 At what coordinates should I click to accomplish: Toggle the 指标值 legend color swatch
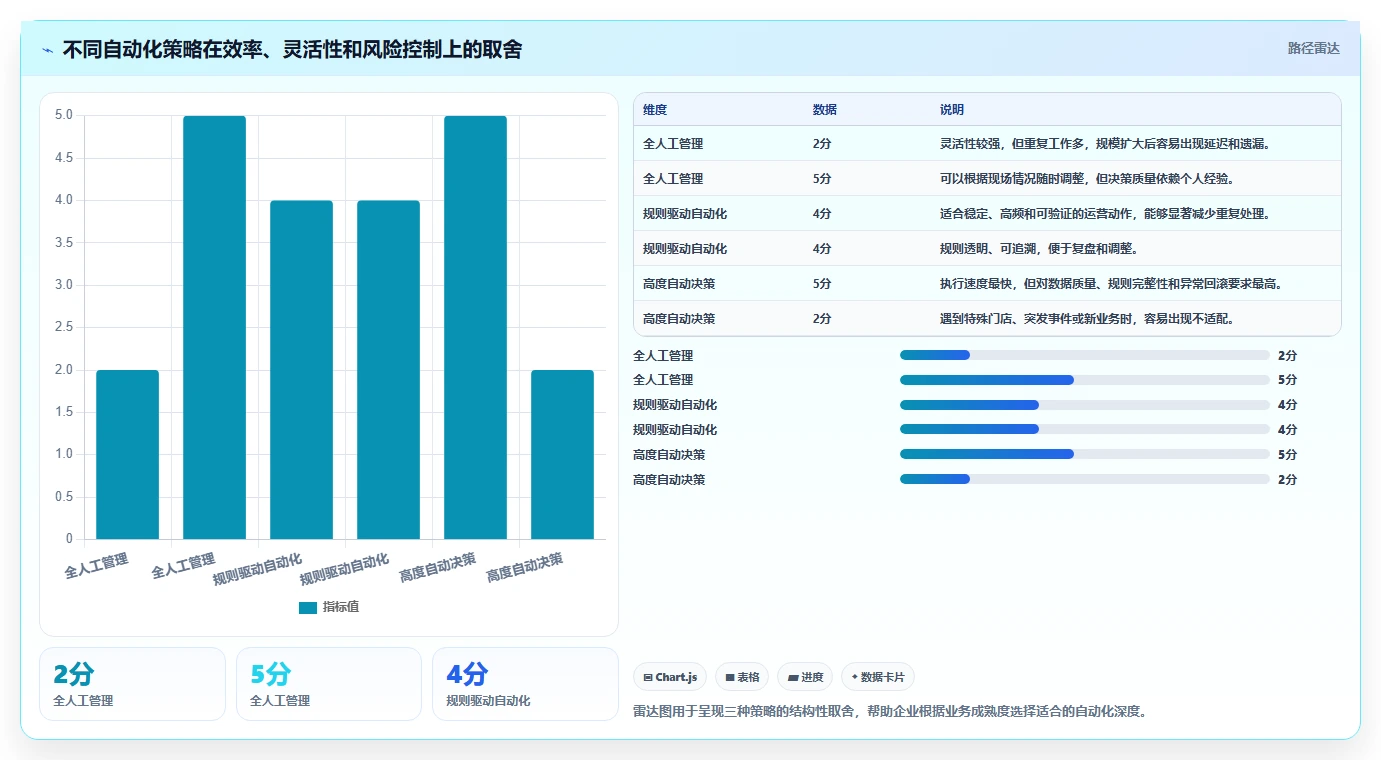[308, 608]
